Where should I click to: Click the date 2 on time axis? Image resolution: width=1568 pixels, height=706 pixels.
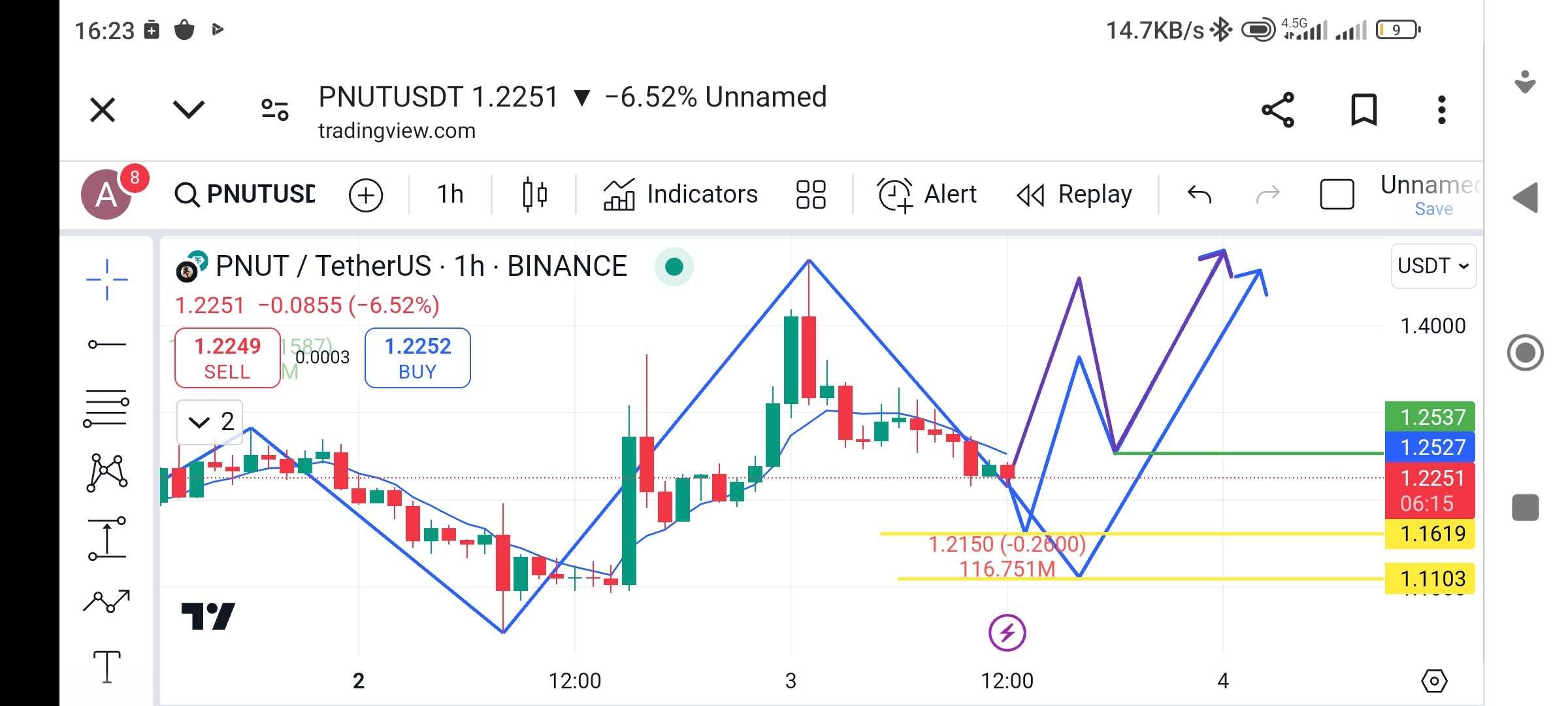(358, 681)
